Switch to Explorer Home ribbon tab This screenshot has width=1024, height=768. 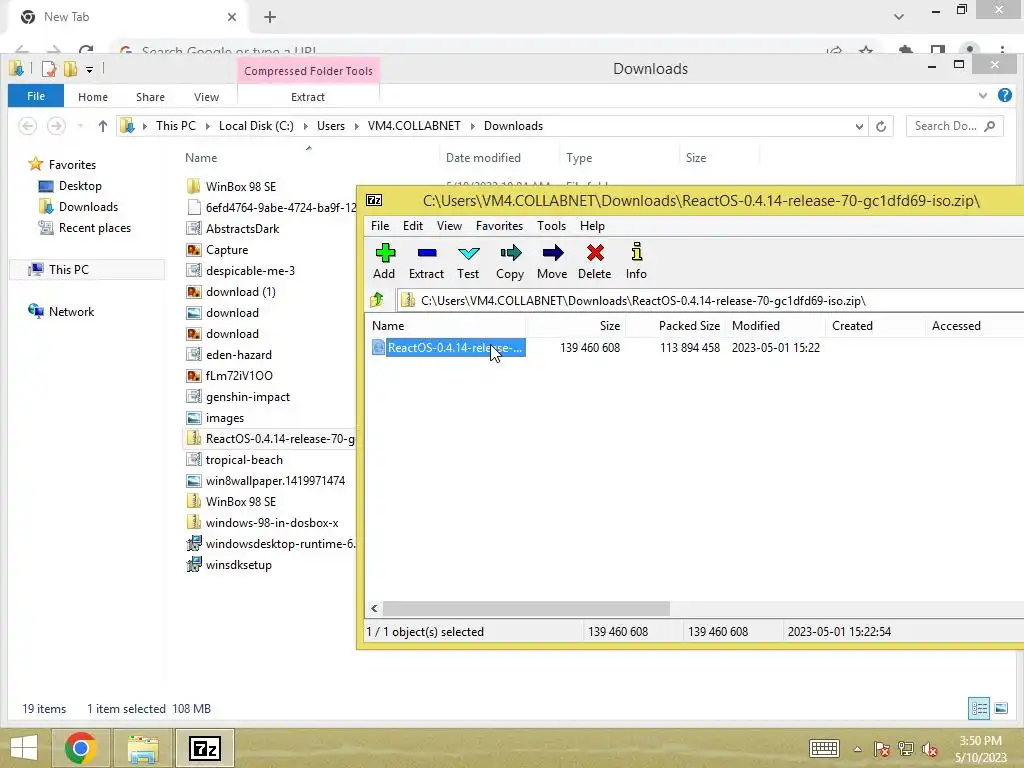point(93,97)
